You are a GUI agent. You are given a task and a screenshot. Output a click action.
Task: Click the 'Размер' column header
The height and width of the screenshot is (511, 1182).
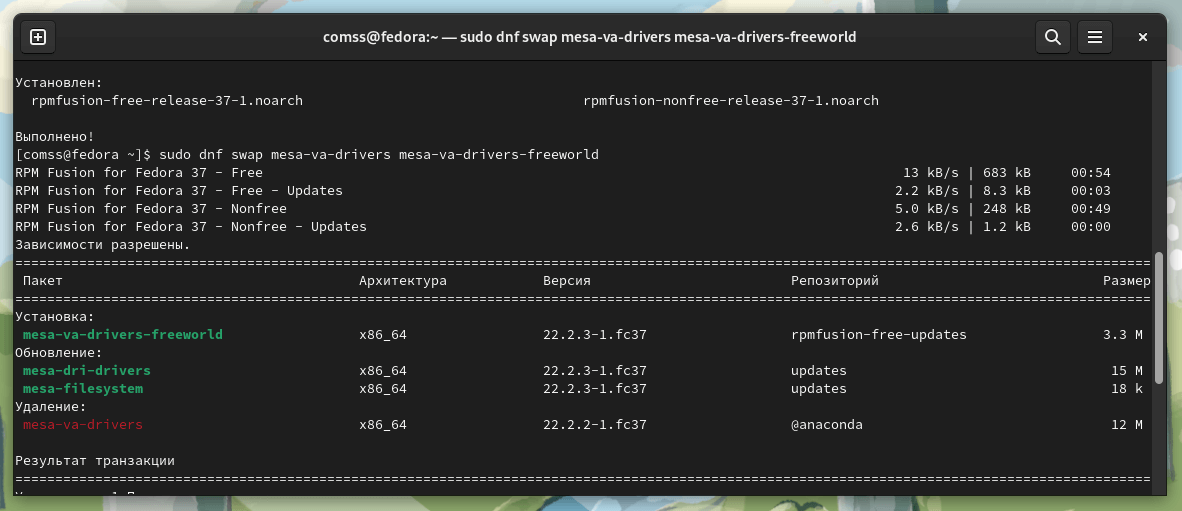[x=1127, y=281]
